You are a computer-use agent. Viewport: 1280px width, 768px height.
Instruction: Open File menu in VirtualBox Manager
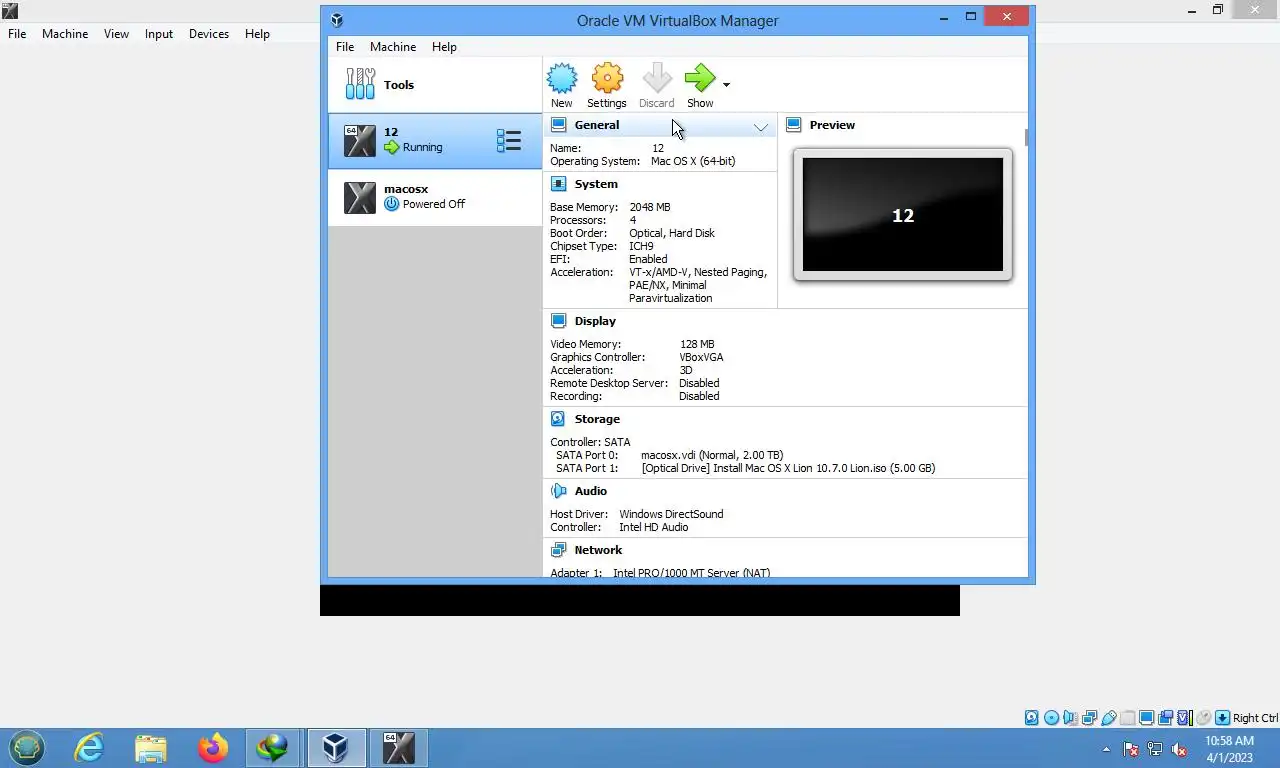[x=345, y=47]
